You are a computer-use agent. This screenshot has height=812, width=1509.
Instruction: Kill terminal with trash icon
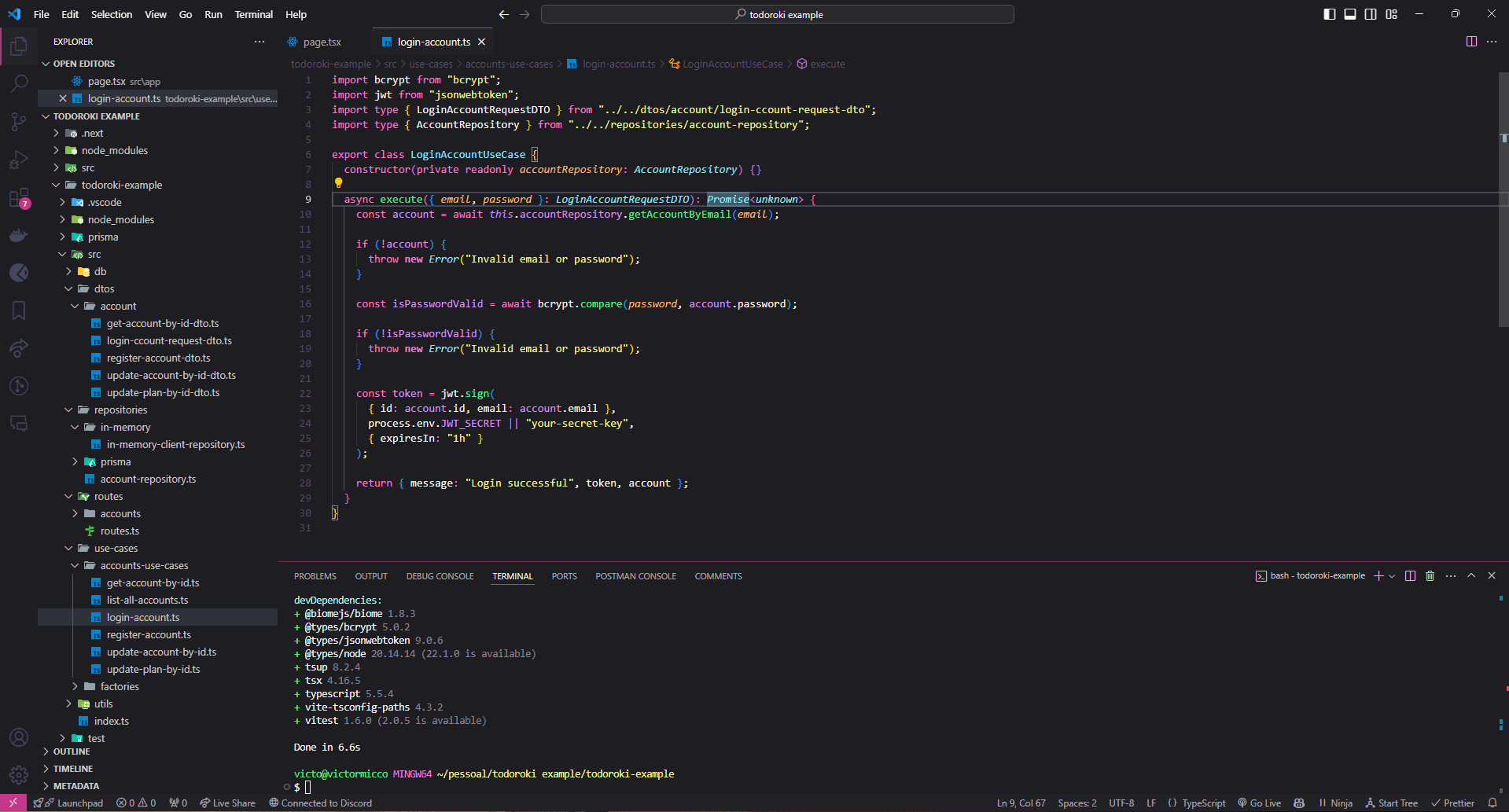(x=1430, y=576)
